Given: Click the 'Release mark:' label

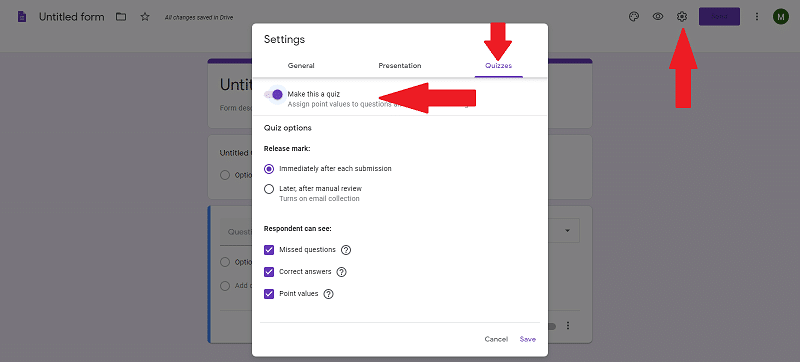Looking at the screenshot, I should pos(287,148).
